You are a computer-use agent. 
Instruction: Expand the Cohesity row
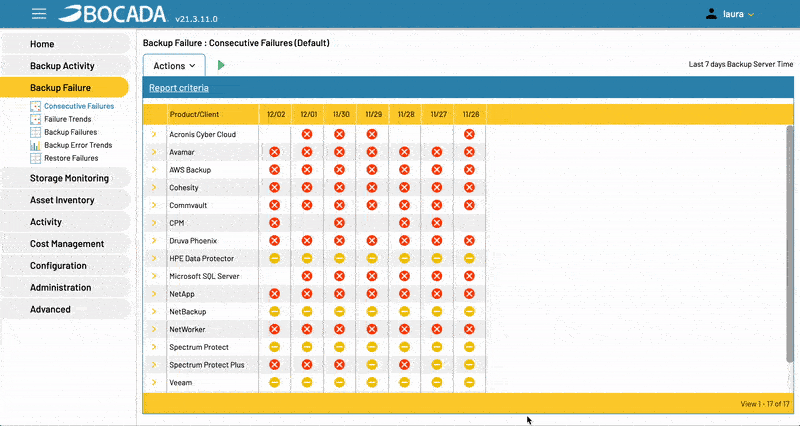154,187
